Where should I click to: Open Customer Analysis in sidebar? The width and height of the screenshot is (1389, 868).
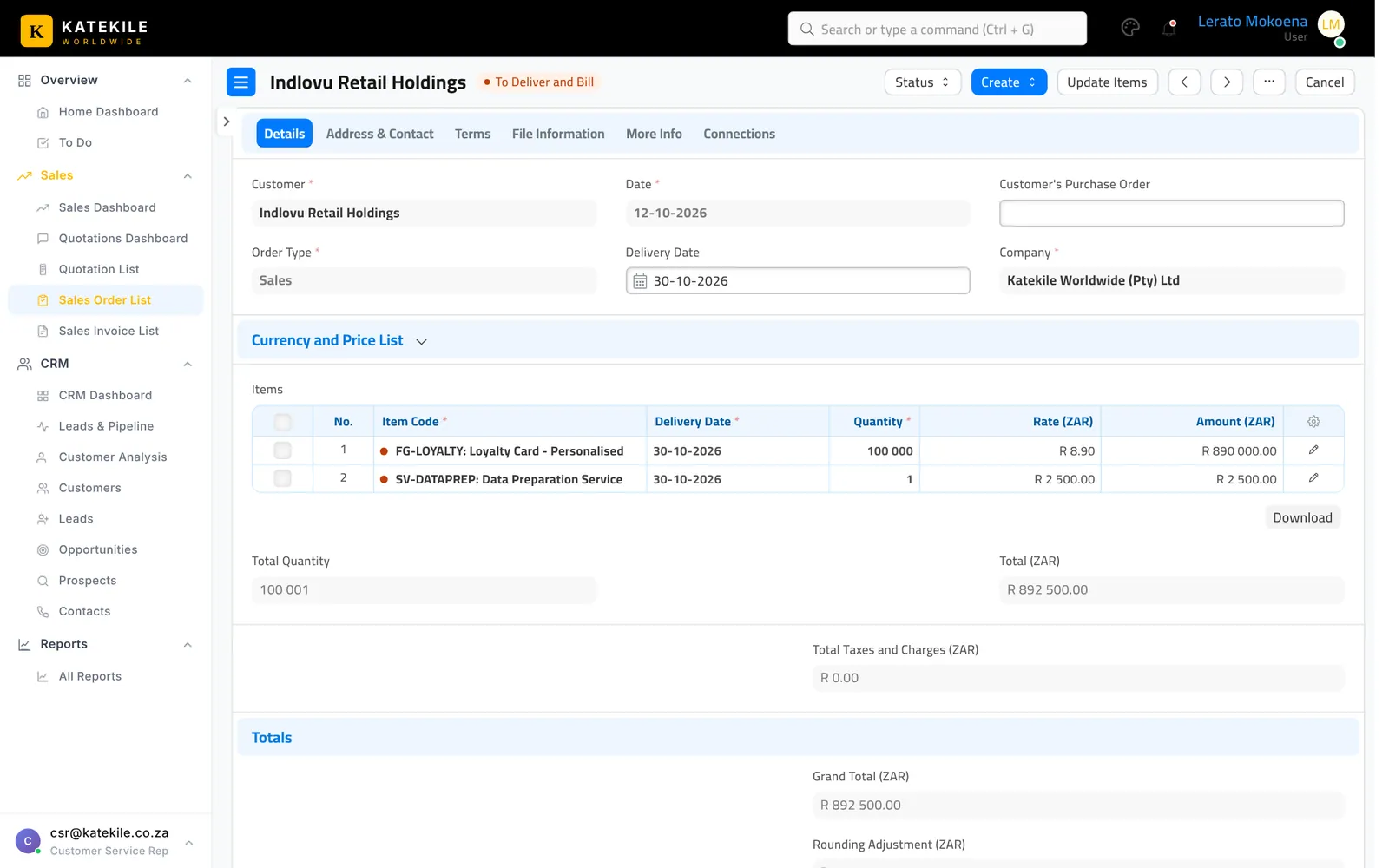pos(113,457)
